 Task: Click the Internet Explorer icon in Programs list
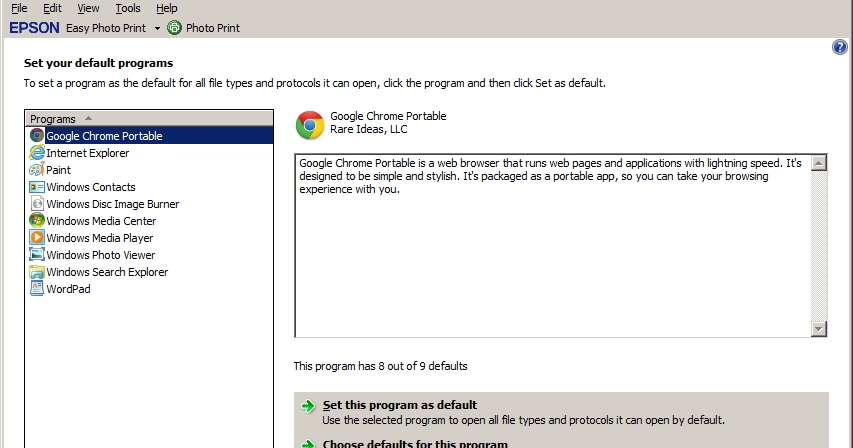click(x=36, y=153)
